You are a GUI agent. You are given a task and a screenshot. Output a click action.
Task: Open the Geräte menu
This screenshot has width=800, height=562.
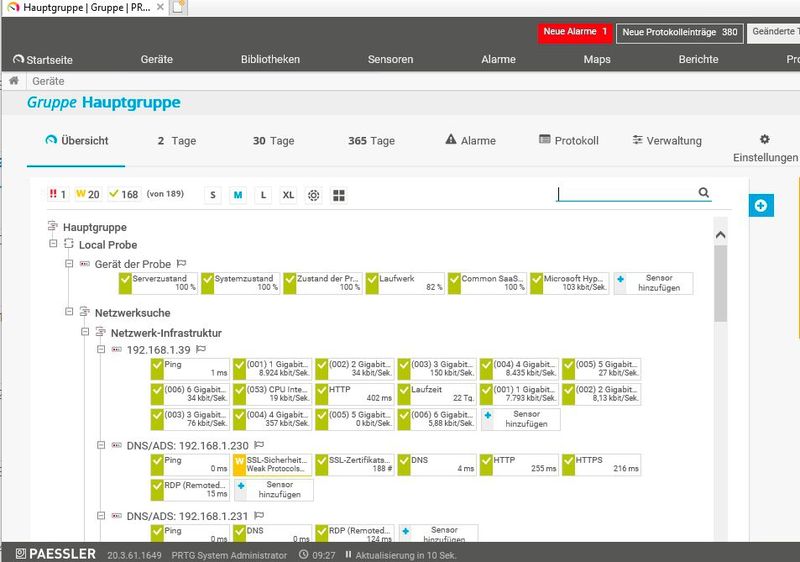click(157, 59)
